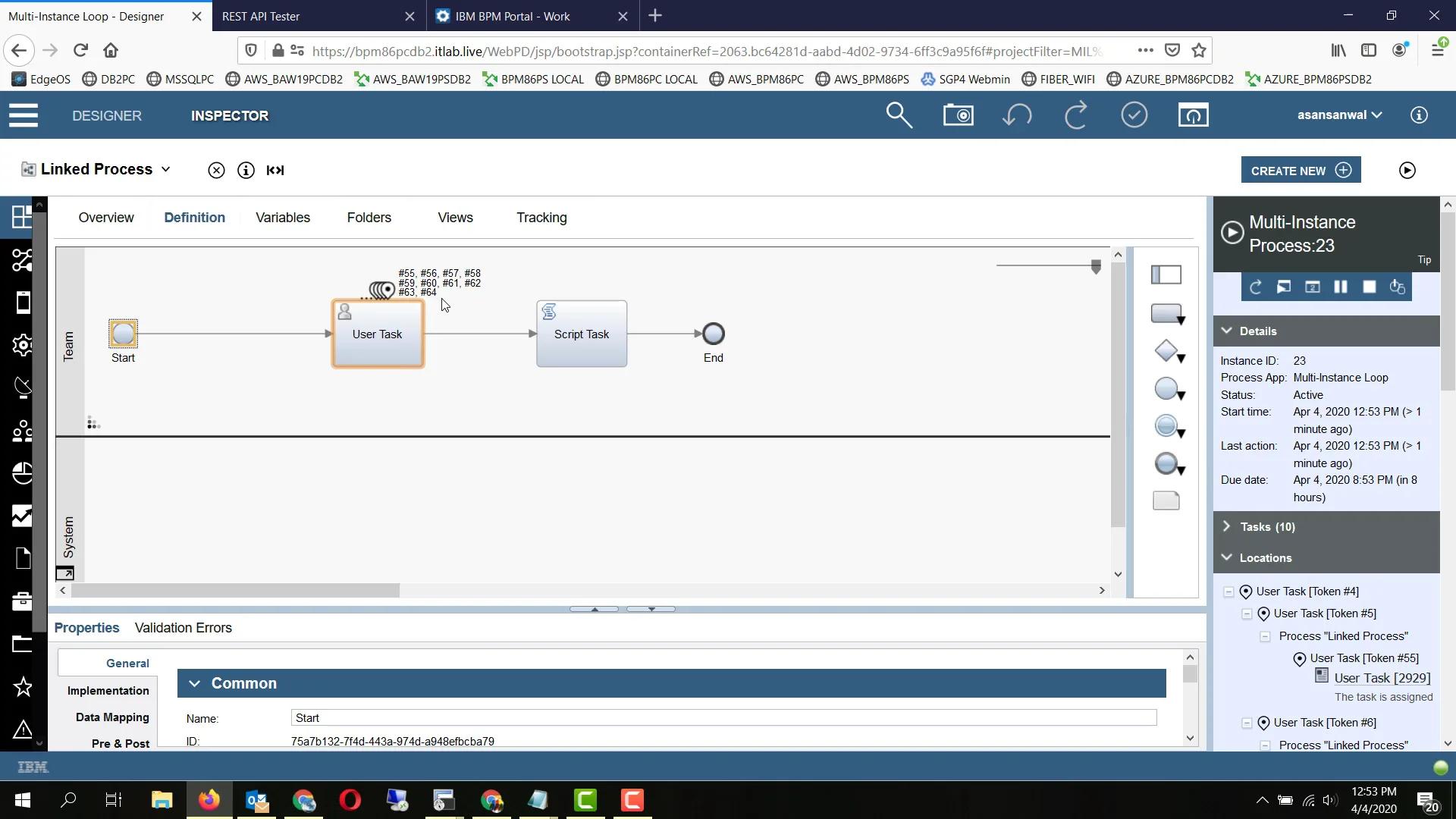Drag the process diagram horizontal scrollbar

point(231,591)
